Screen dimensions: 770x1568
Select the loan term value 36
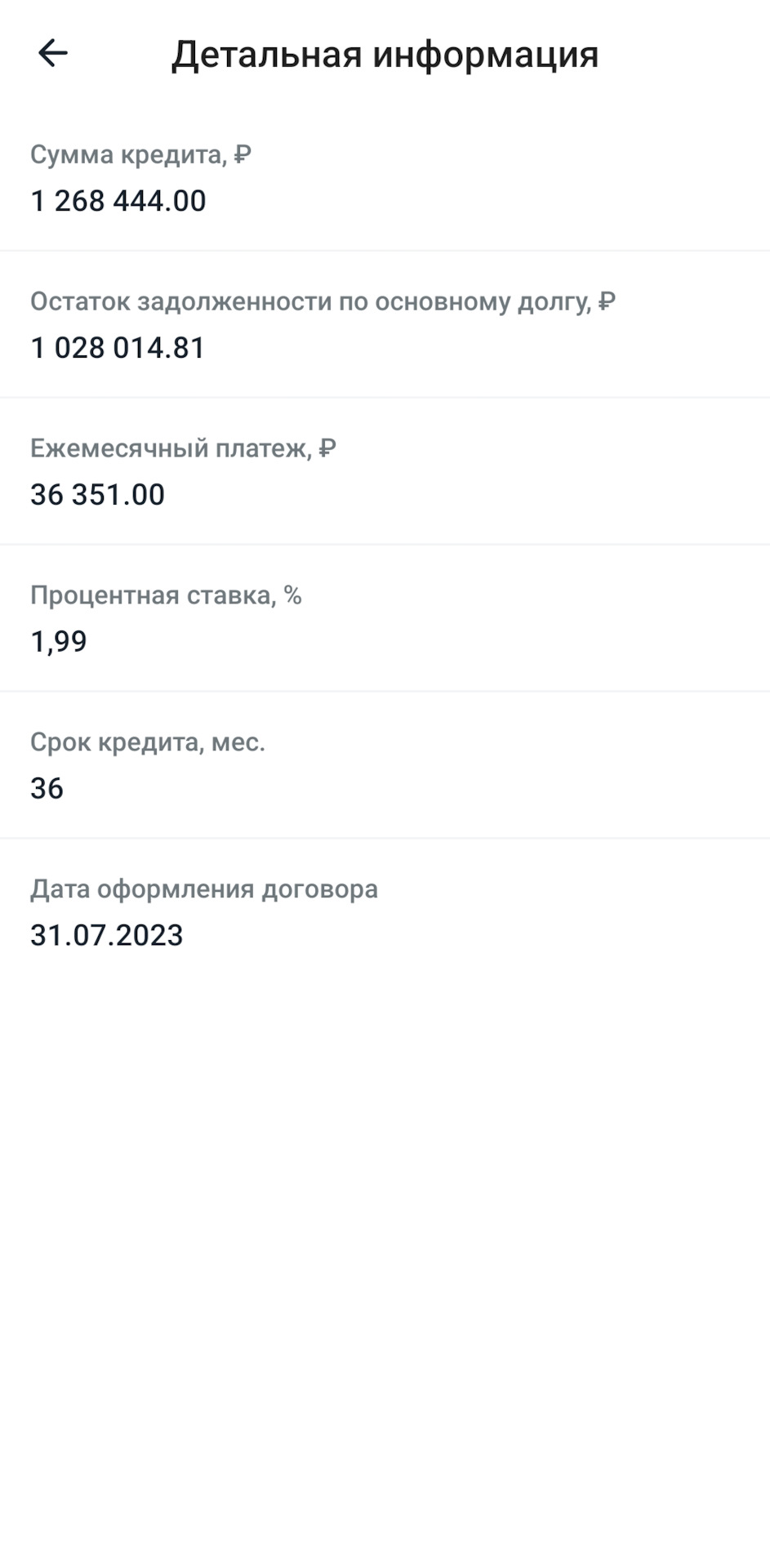click(x=47, y=789)
